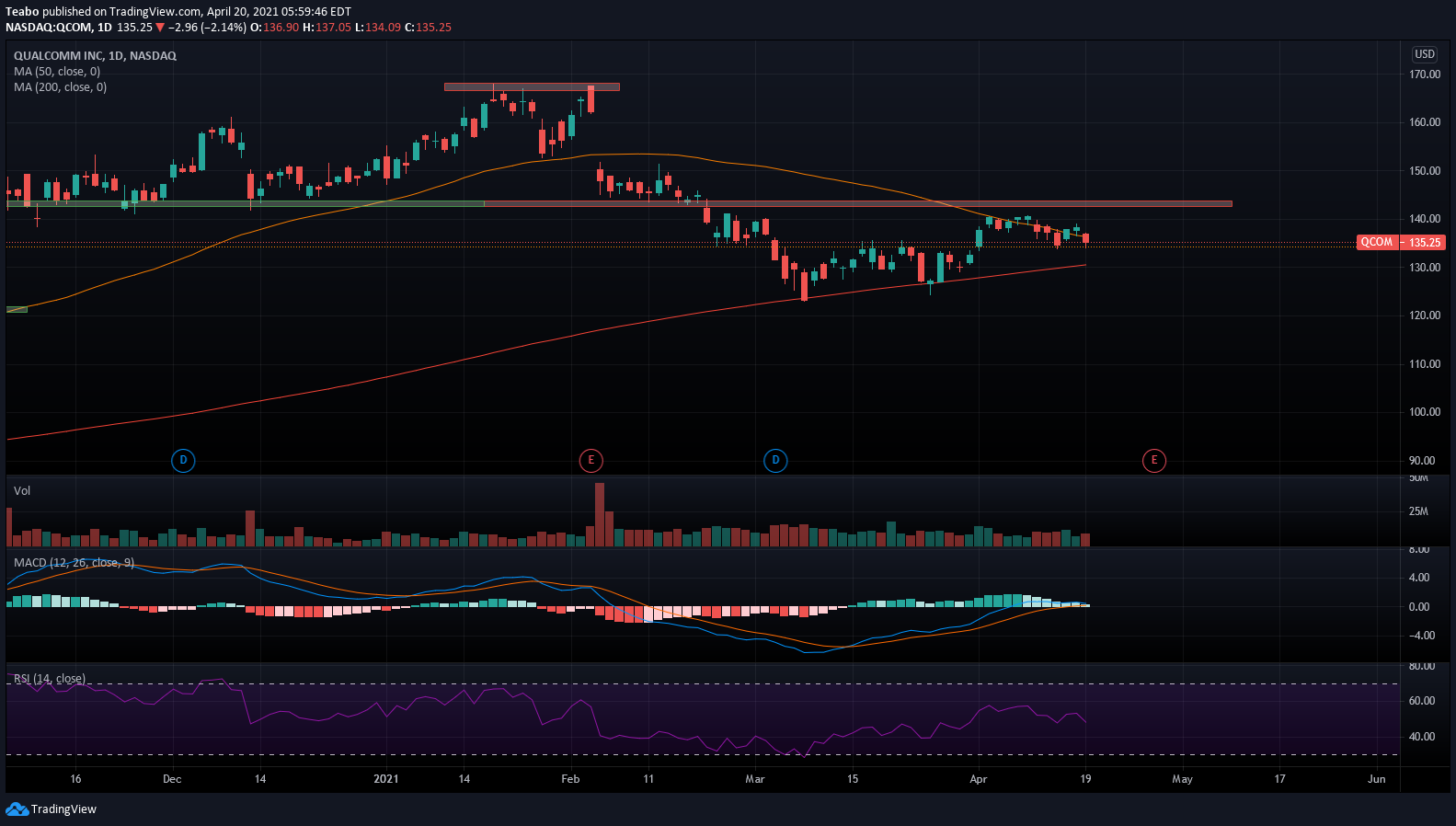Click the Vol indicator label
Viewport: 1456px width, 826px height.
point(22,491)
